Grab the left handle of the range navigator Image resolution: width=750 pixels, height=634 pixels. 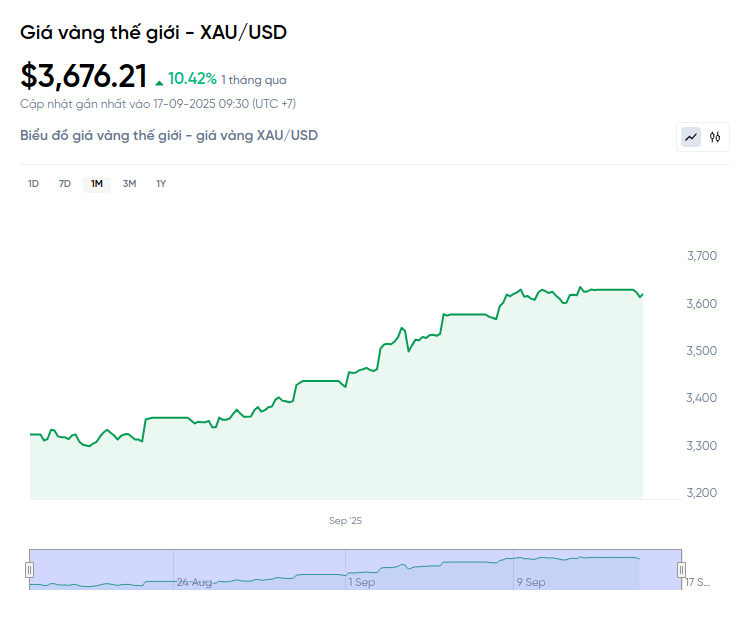(x=29, y=570)
